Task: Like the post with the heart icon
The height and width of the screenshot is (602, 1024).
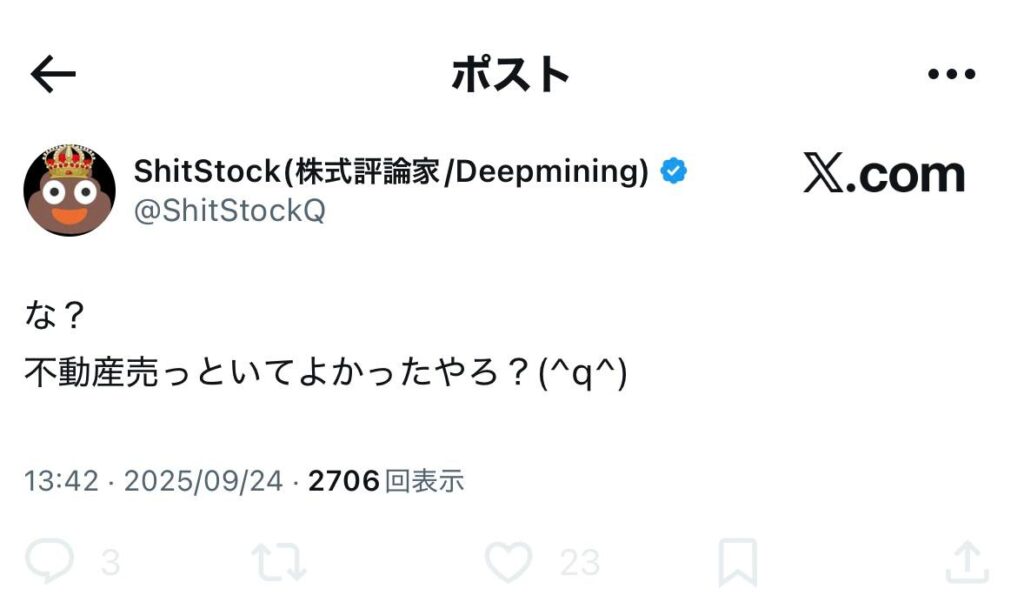Action: tap(509, 563)
